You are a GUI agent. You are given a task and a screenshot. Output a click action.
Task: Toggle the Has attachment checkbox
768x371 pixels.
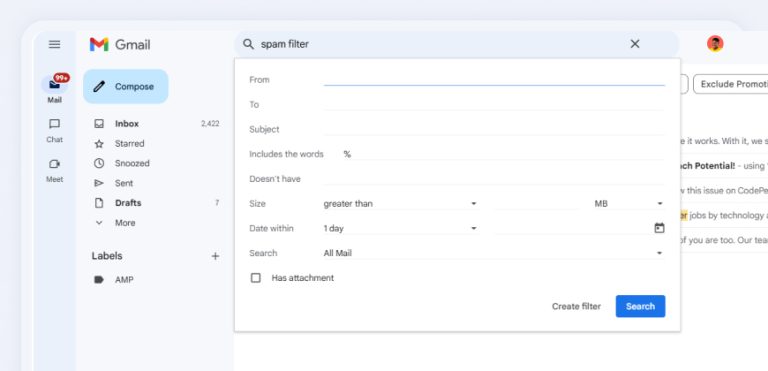click(256, 278)
